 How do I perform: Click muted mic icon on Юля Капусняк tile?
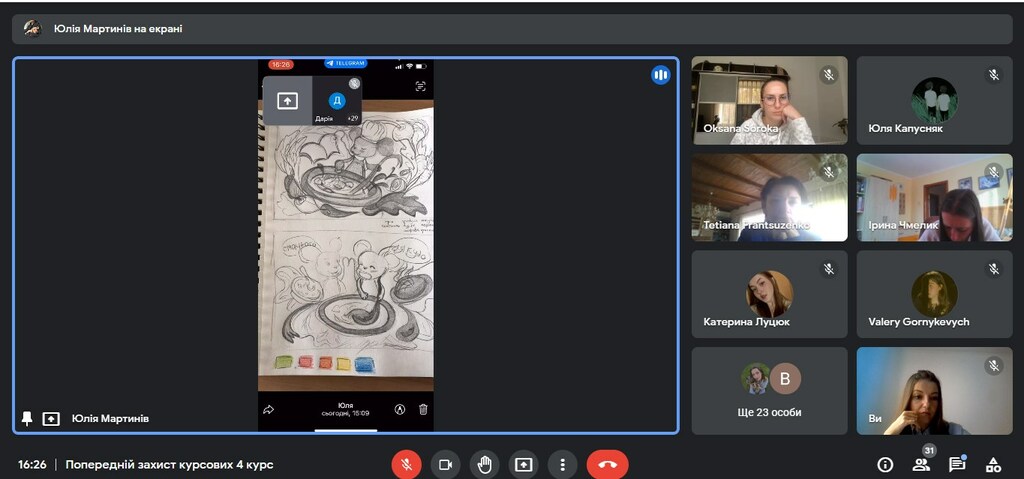point(994,74)
